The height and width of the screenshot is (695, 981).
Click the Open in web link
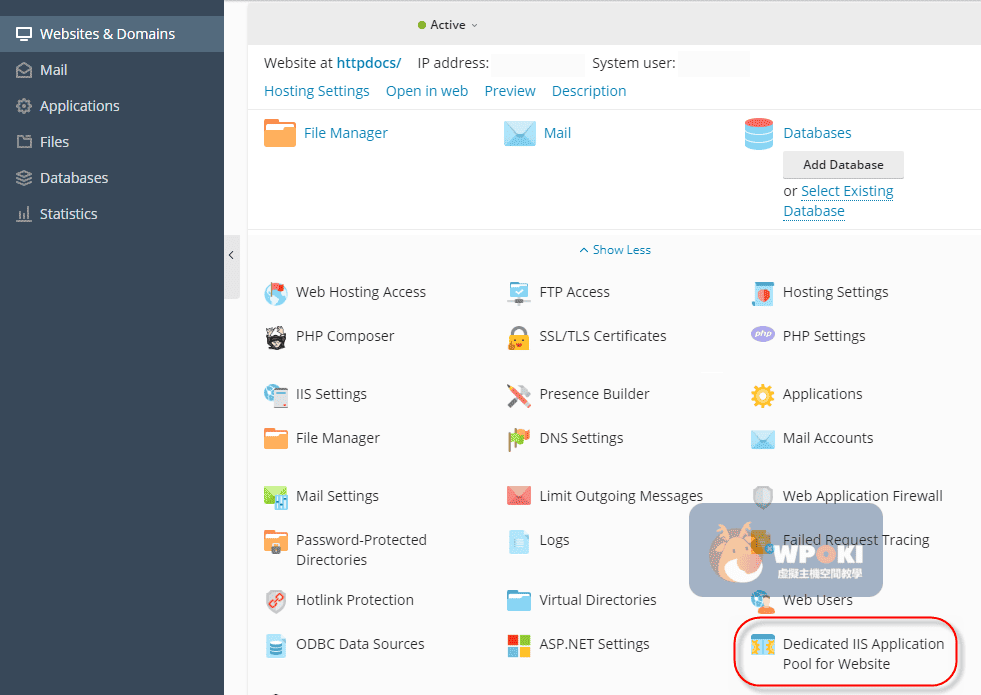click(x=427, y=91)
